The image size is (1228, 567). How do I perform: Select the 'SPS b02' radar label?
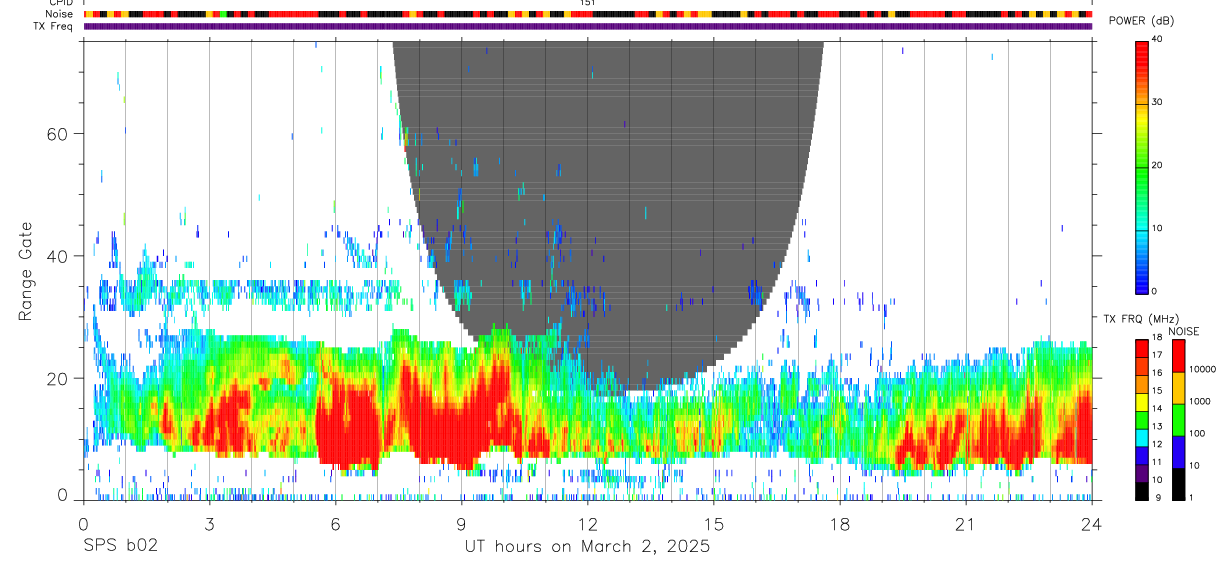[x=120, y=547]
